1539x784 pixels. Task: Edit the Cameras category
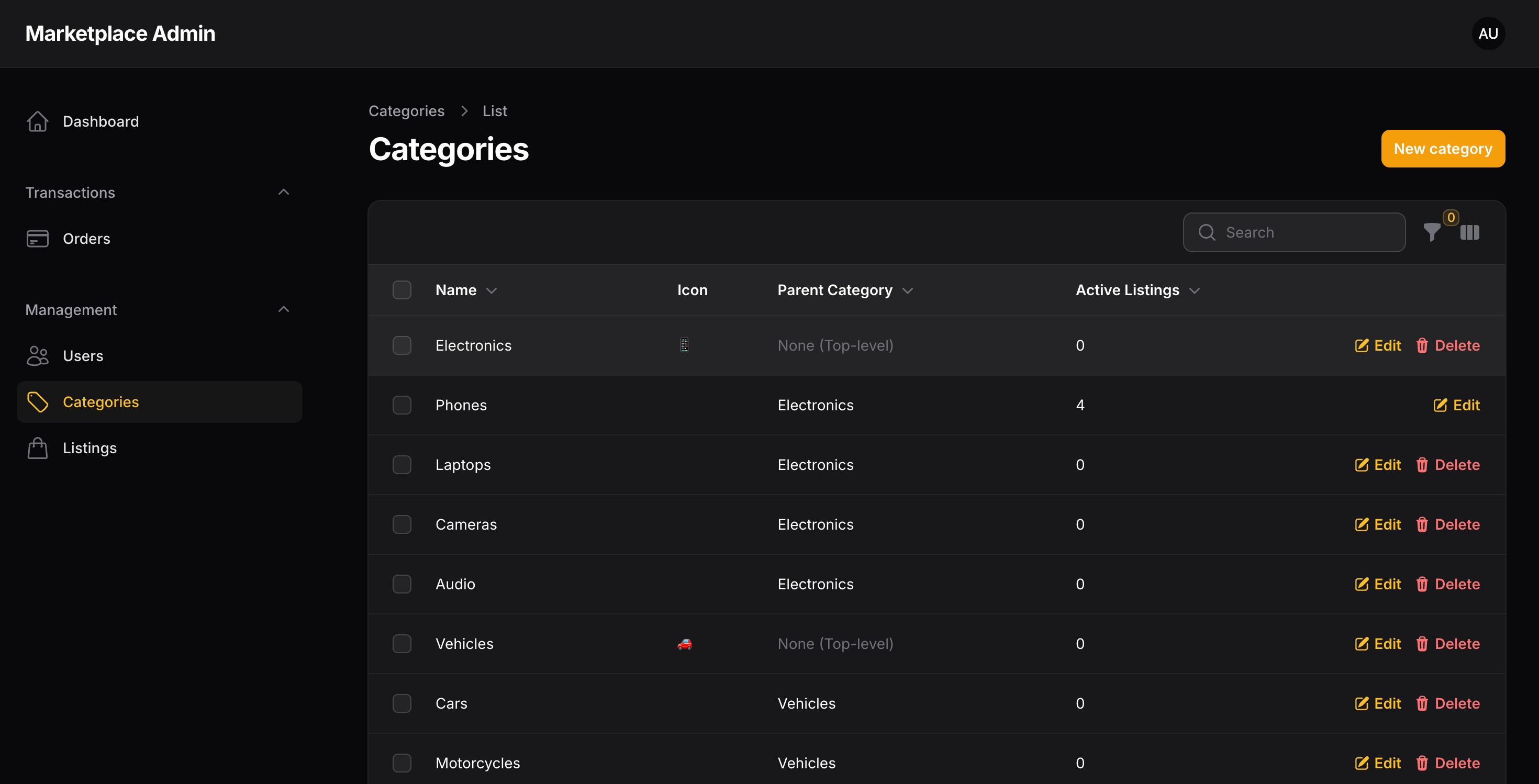click(x=1377, y=525)
